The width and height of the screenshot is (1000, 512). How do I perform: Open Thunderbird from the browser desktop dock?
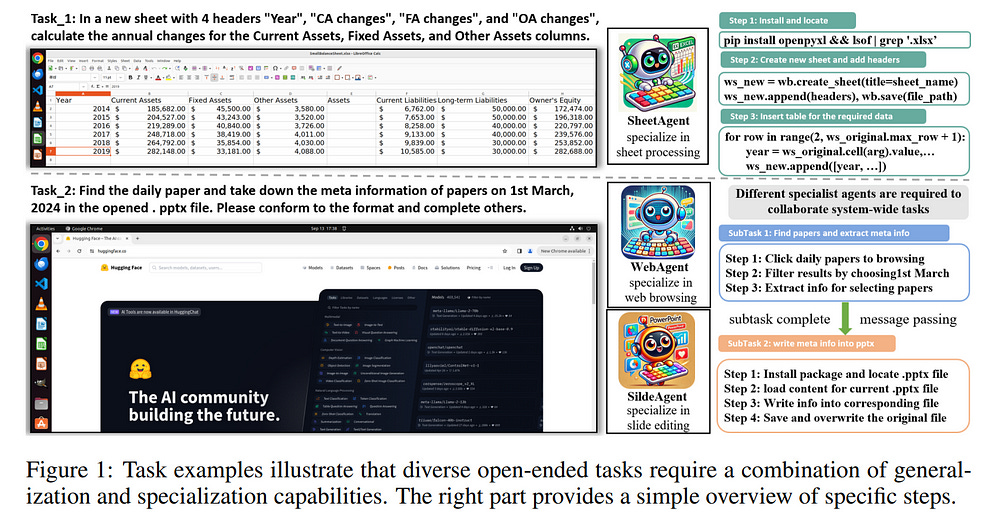click(x=41, y=263)
